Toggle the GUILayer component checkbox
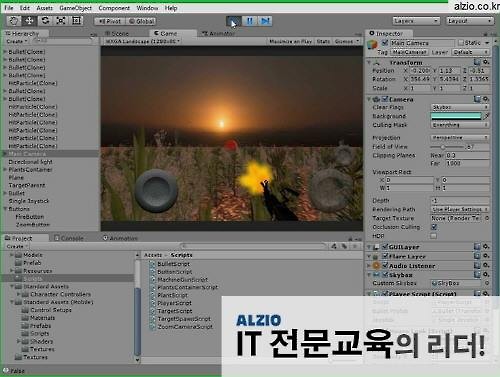Image resolution: width=500 pixels, height=377 pixels. 385,247
